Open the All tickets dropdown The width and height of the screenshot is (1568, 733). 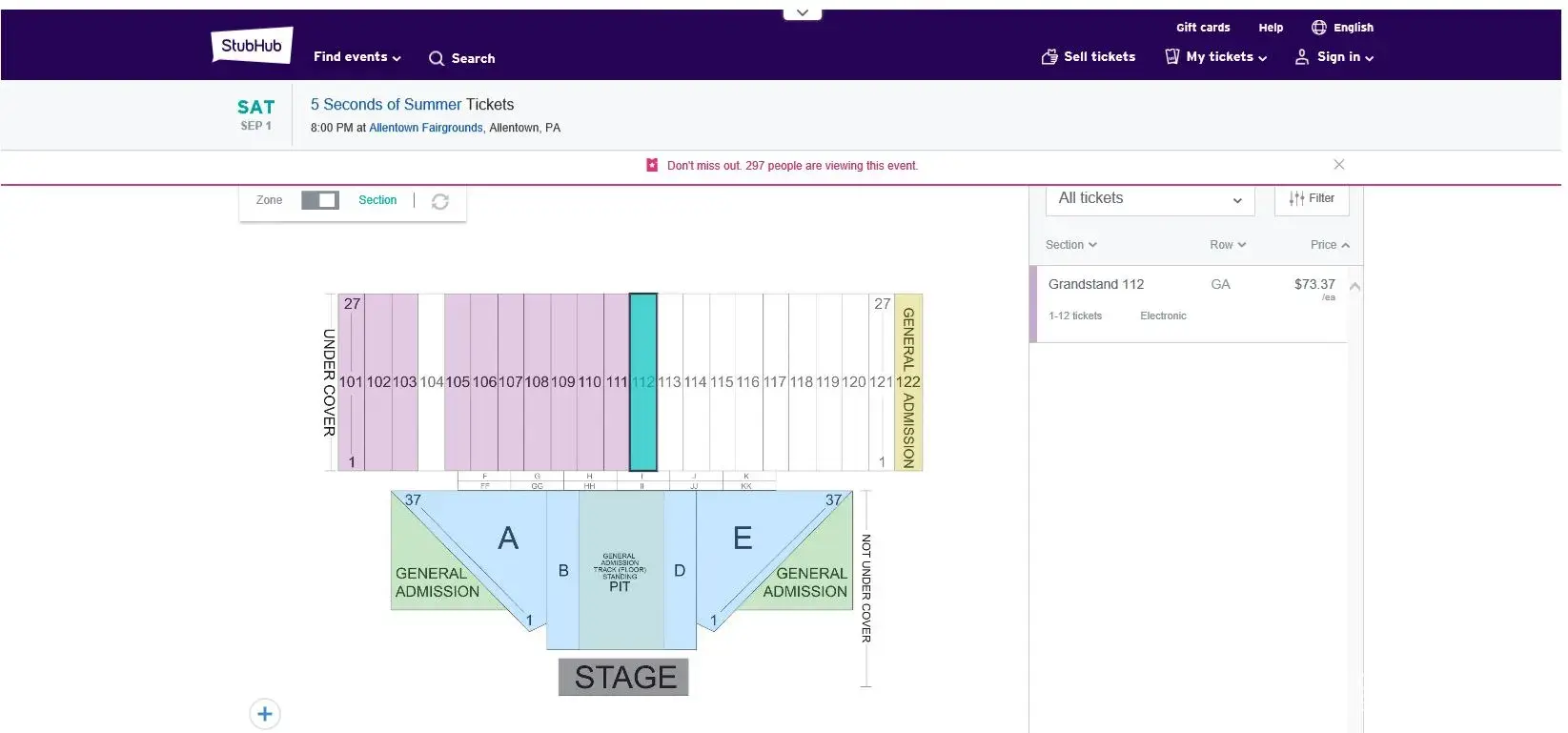[x=1150, y=198]
